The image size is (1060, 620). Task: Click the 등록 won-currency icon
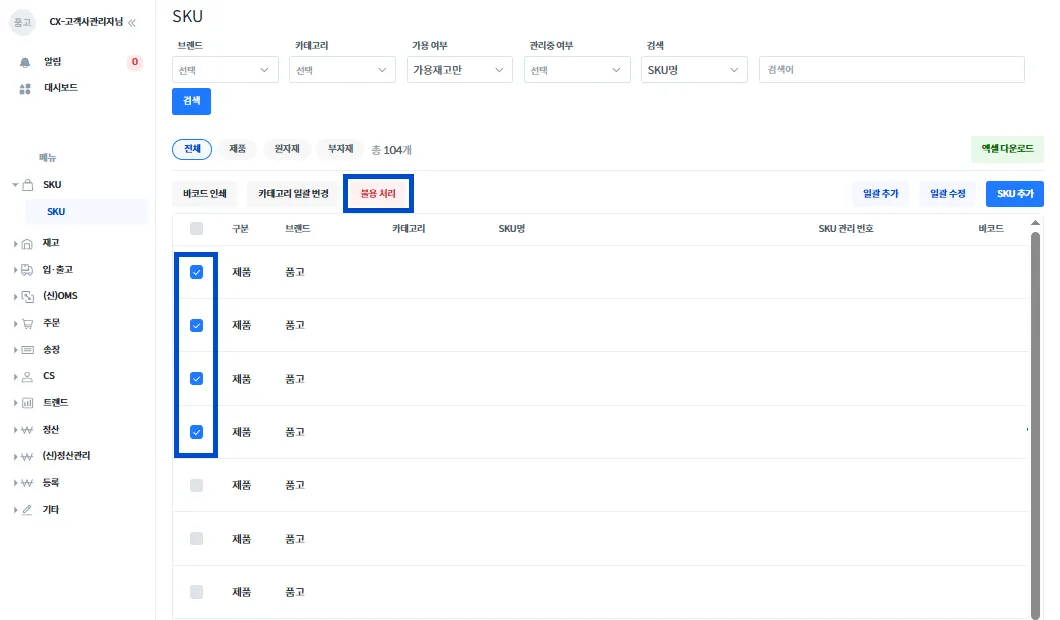click(27, 483)
